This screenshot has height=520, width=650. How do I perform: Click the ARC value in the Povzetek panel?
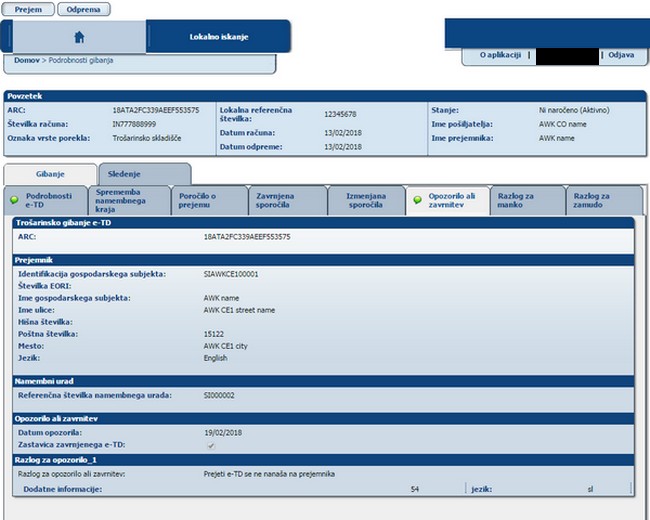155,109
